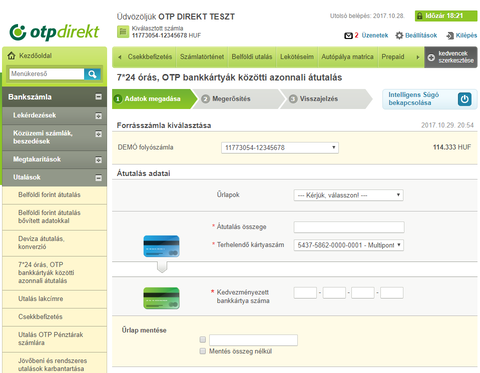
Task: Open the Beállítások link
Action: [x=421, y=35]
